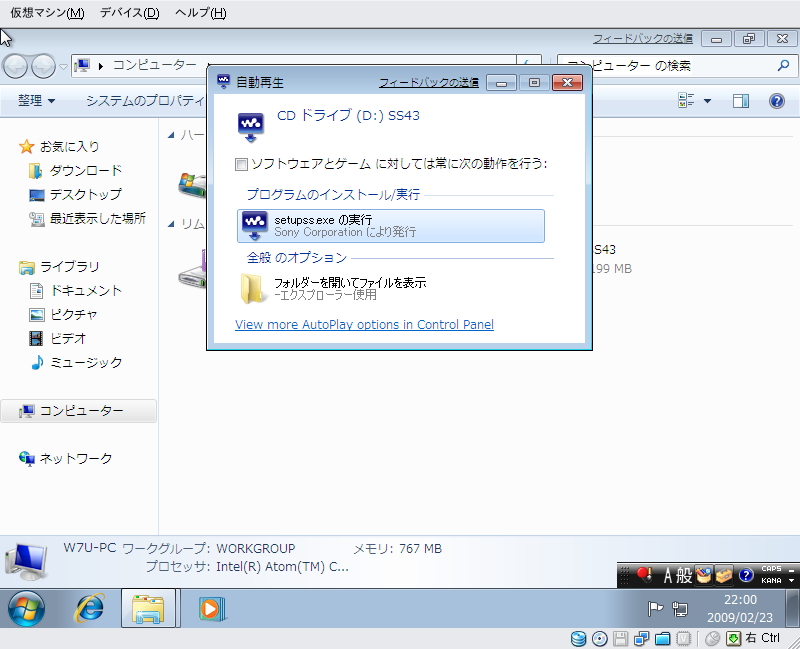The width and height of the screenshot is (800, 649).
Task: Click Explorer forward navigation button
Action: [43, 66]
